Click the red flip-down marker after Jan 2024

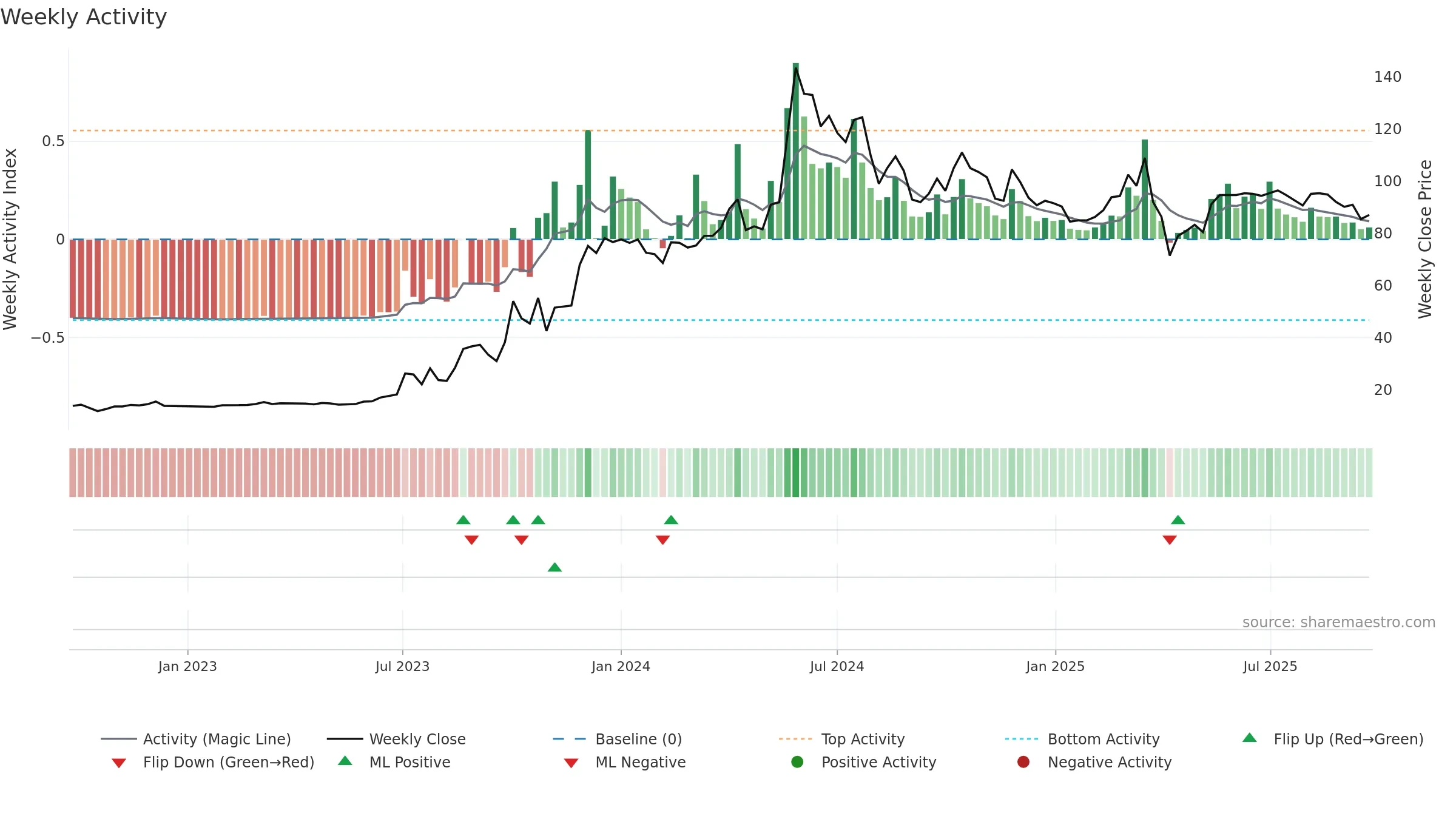click(x=662, y=540)
